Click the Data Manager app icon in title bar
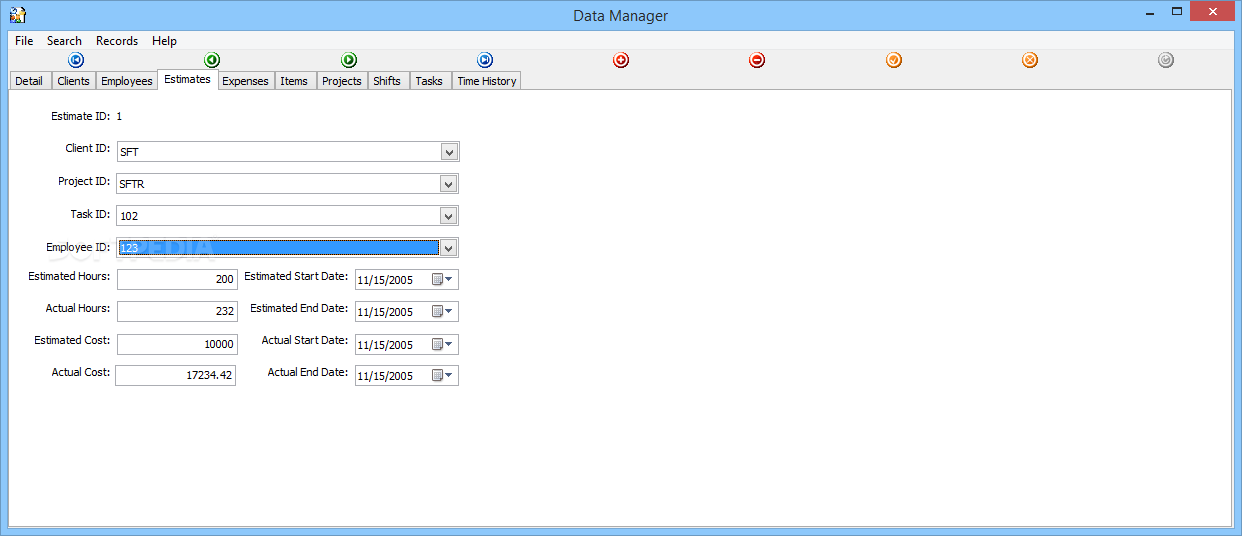The height and width of the screenshot is (536, 1242). click(18, 15)
